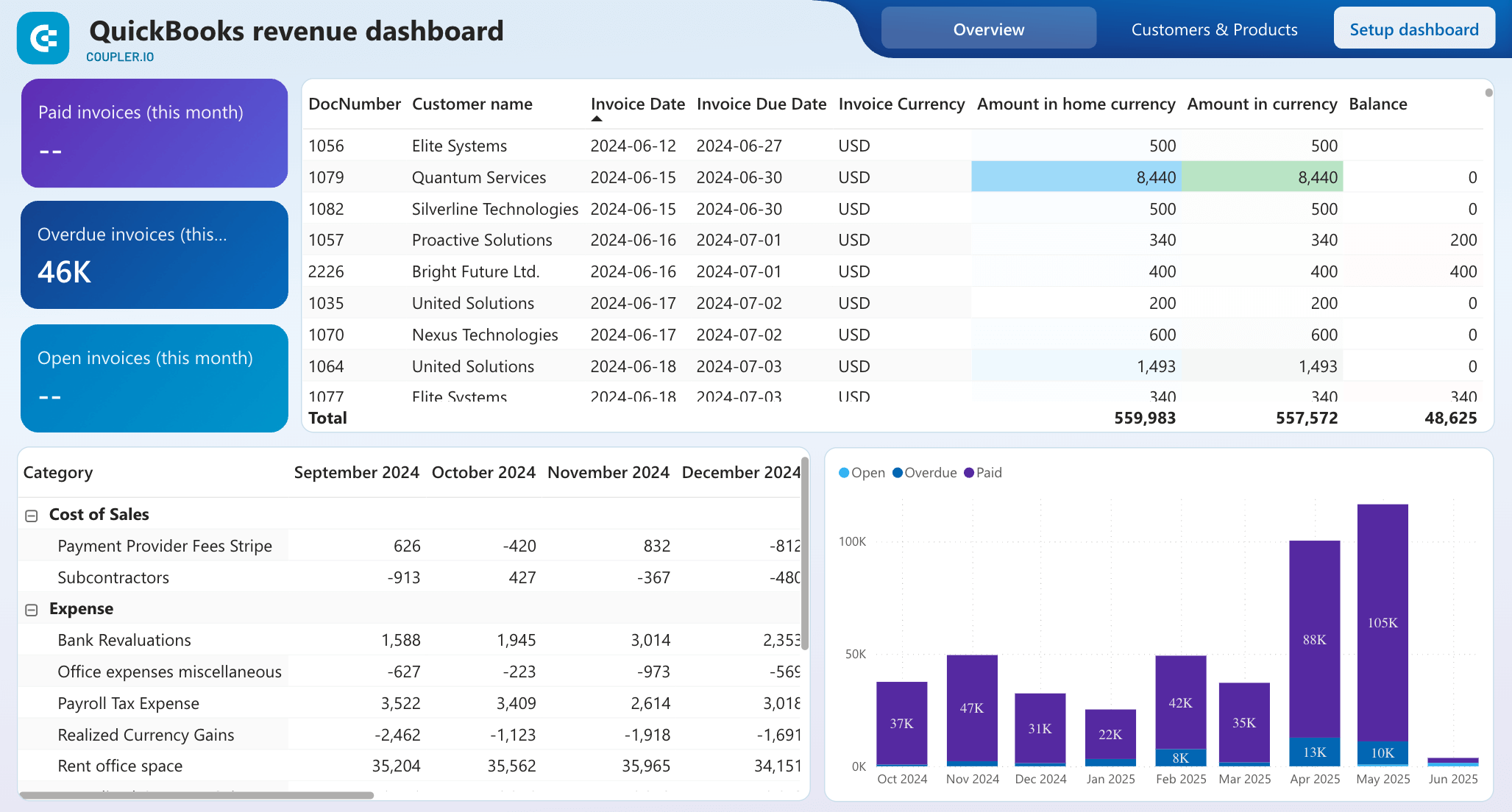Viewport: 1512px width, 812px height.
Task: Click the Total 559,983 value
Action: click(1145, 418)
